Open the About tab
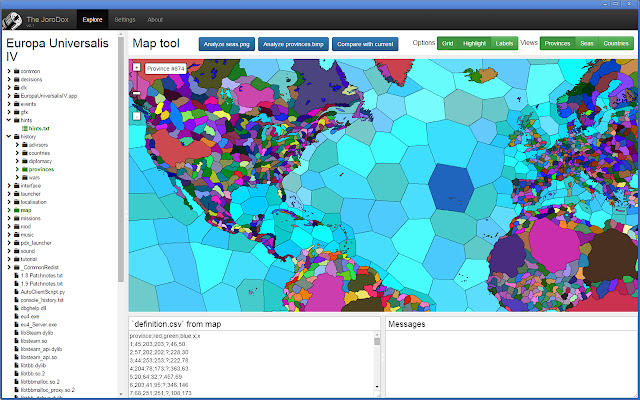This screenshot has height=400, width=640. pyautogui.click(x=155, y=20)
